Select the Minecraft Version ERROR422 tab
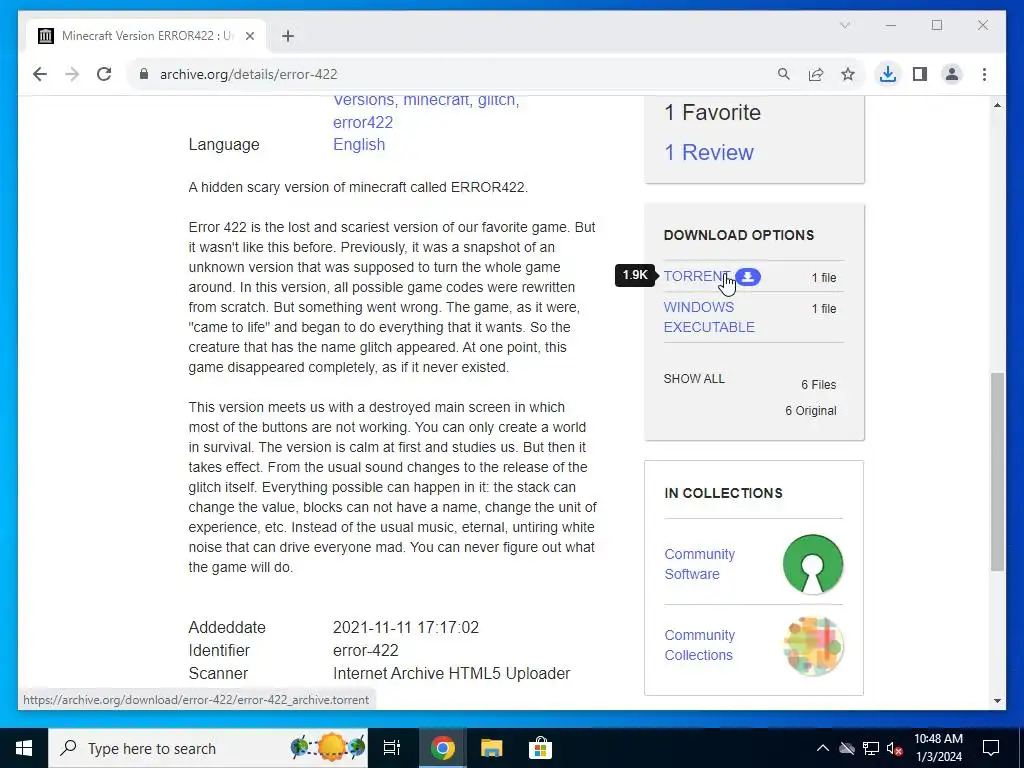 tap(146, 36)
